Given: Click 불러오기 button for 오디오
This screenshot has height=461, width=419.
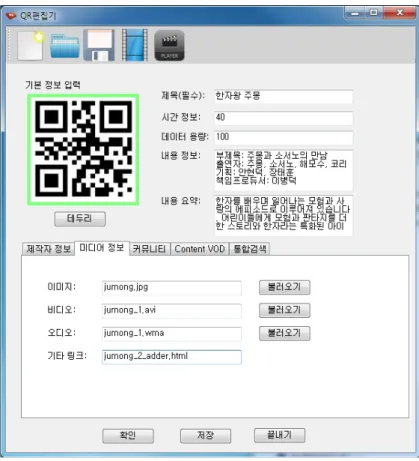Looking at the screenshot, I should point(285,333).
